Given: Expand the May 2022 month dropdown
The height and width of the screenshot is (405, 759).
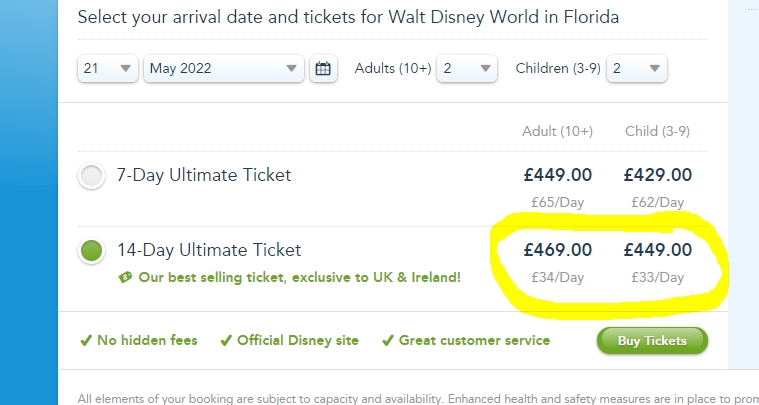Looking at the screenshot, I should 223,69.
